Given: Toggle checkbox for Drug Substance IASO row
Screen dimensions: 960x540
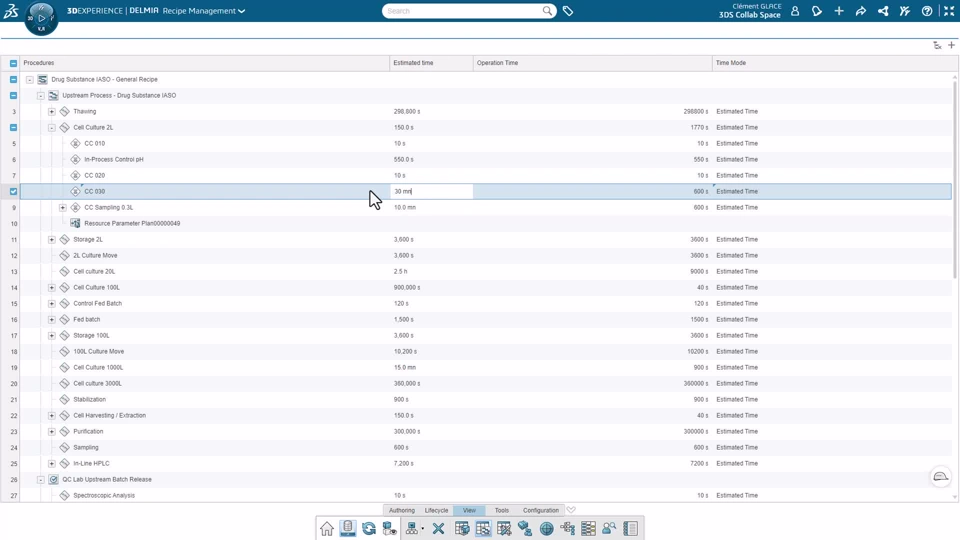Looking at the screenshot, I should [x=13, y=80].
